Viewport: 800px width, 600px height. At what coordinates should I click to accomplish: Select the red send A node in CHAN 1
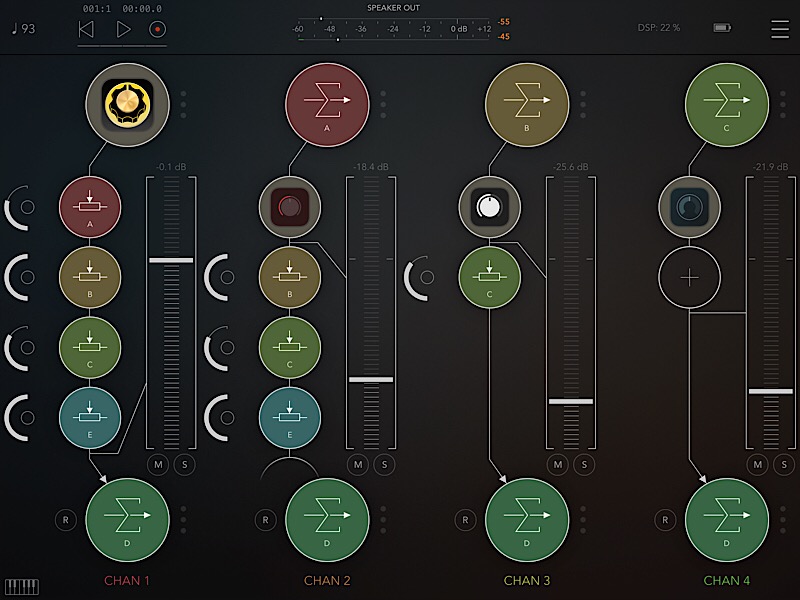90,207
